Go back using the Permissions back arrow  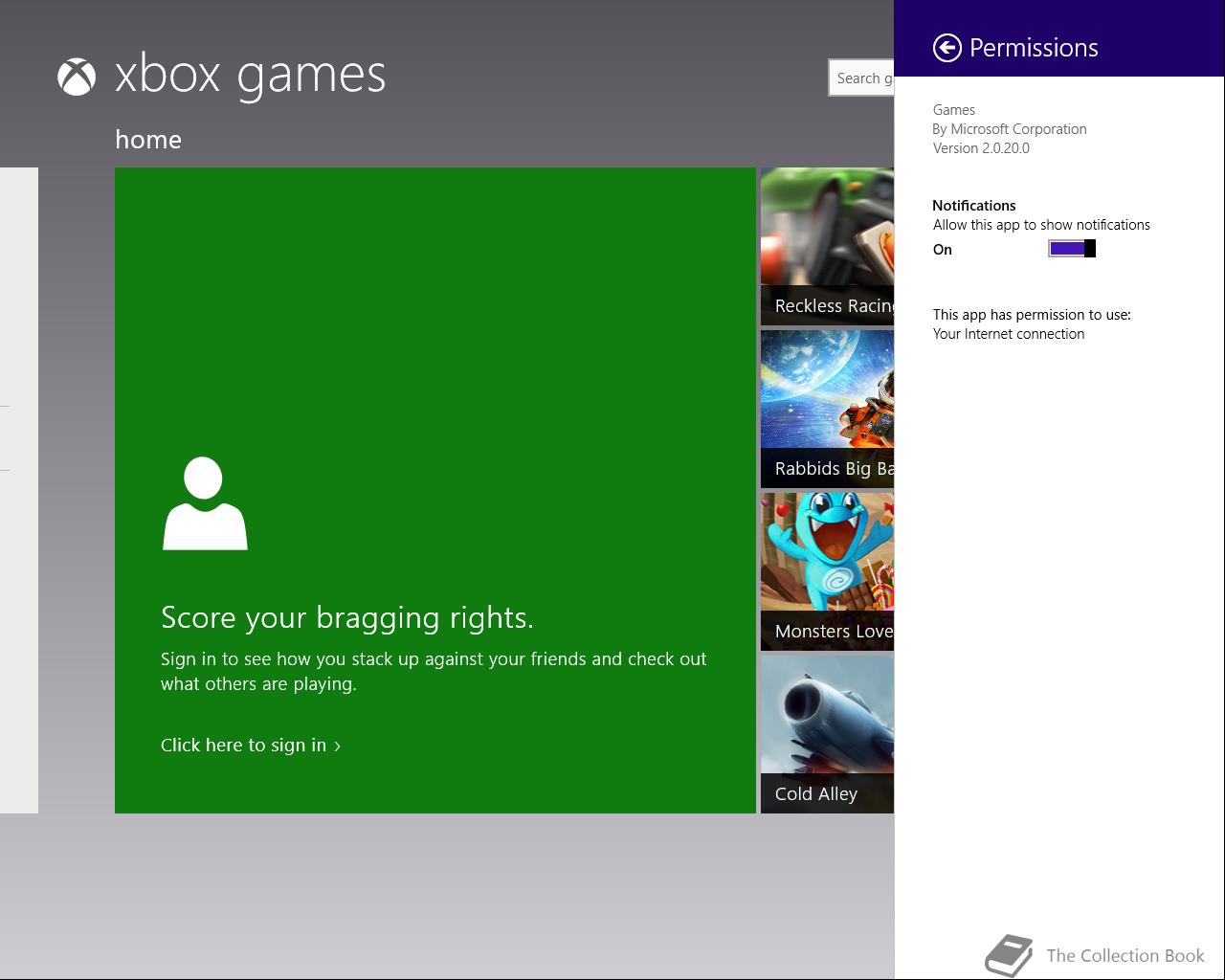point(947,48)
